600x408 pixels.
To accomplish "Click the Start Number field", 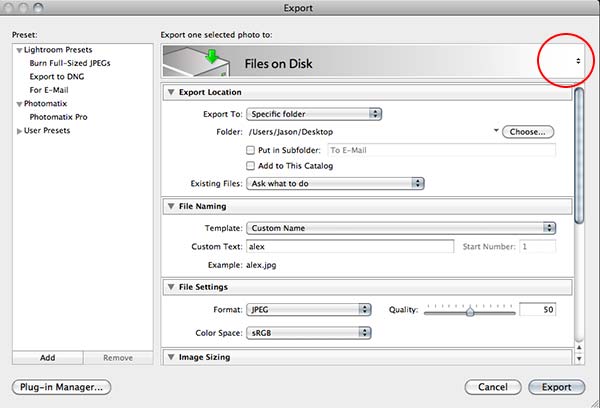I will pos(538,246).
